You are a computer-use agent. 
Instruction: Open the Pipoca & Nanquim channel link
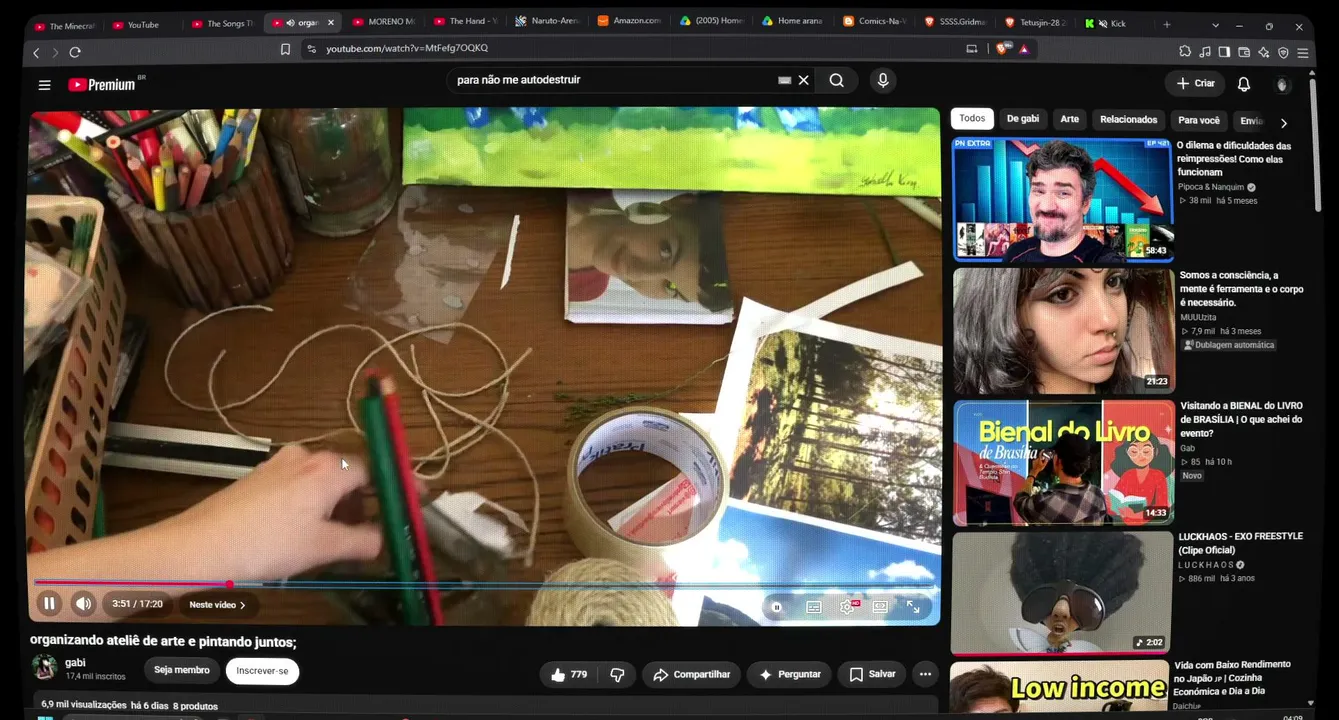click(1210, 187)
